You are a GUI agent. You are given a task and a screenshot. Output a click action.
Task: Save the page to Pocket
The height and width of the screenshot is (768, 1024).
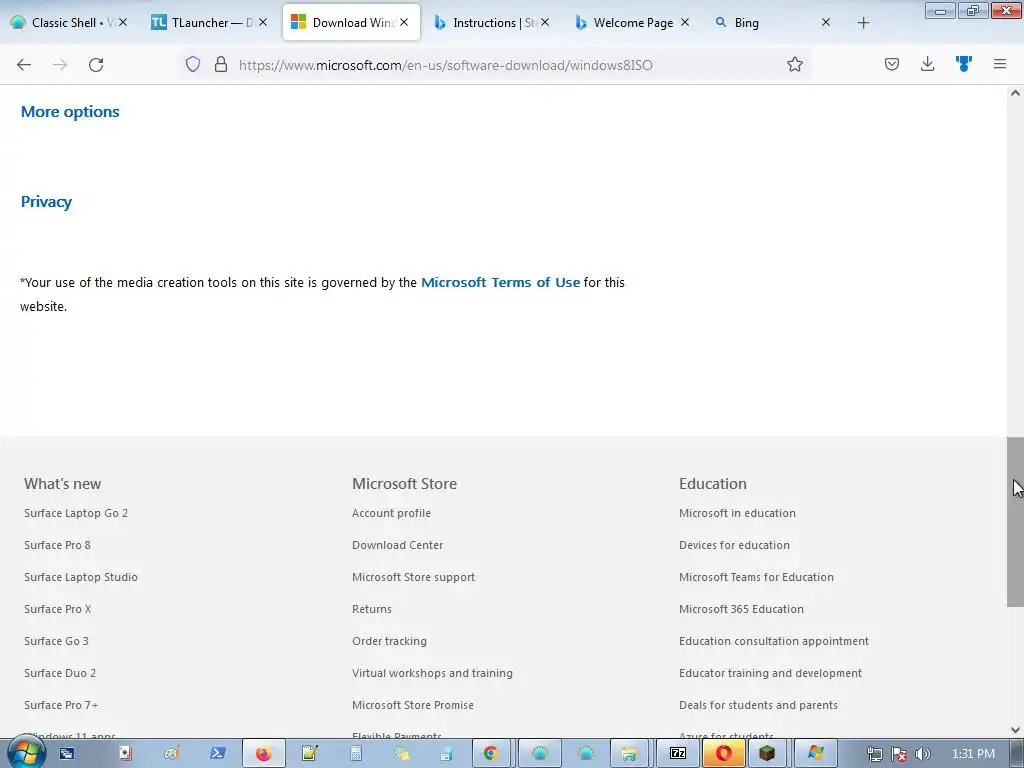coord(891,64)
